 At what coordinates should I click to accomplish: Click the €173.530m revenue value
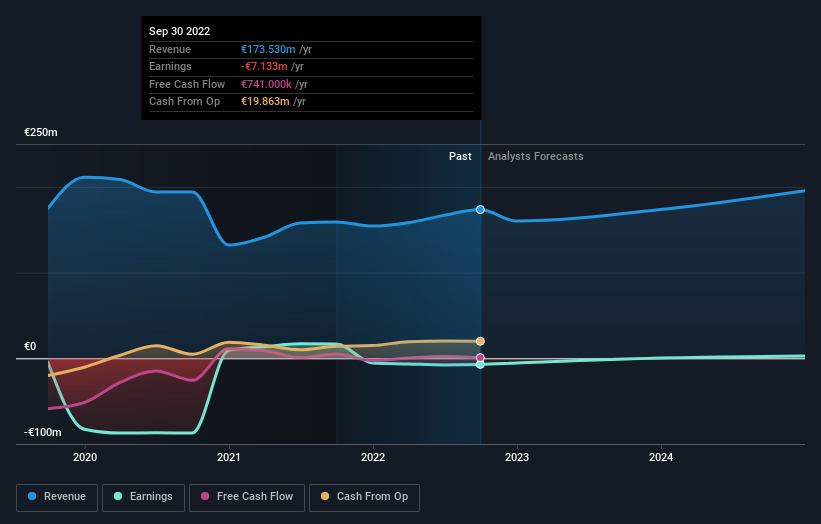tap(268, 49)
